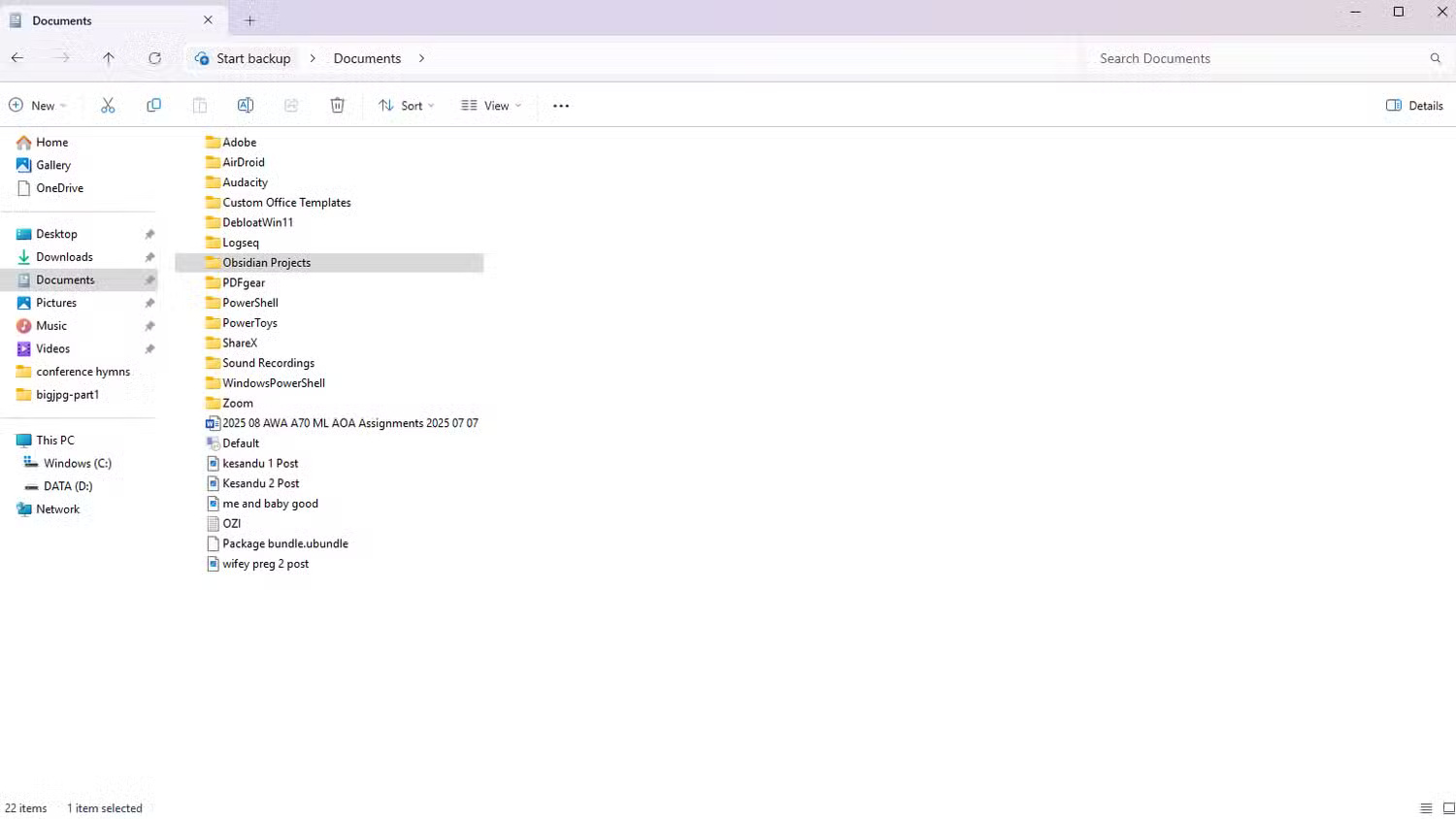Select the Zoom folder
The image size is (1456, 819).
coord(238,404)
